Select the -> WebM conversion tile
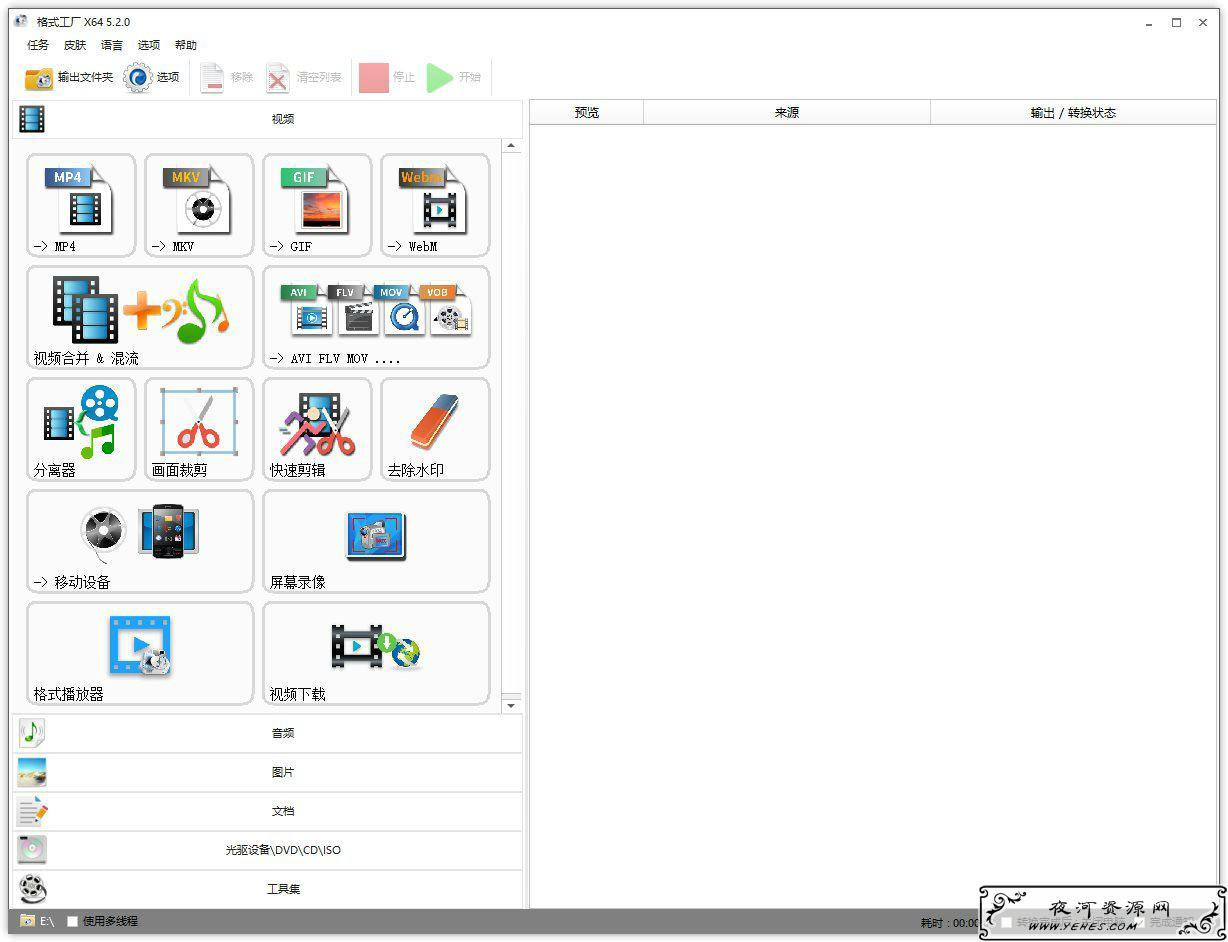The width and height of the screenshot is (1228, 942). [x=435, y=205]
